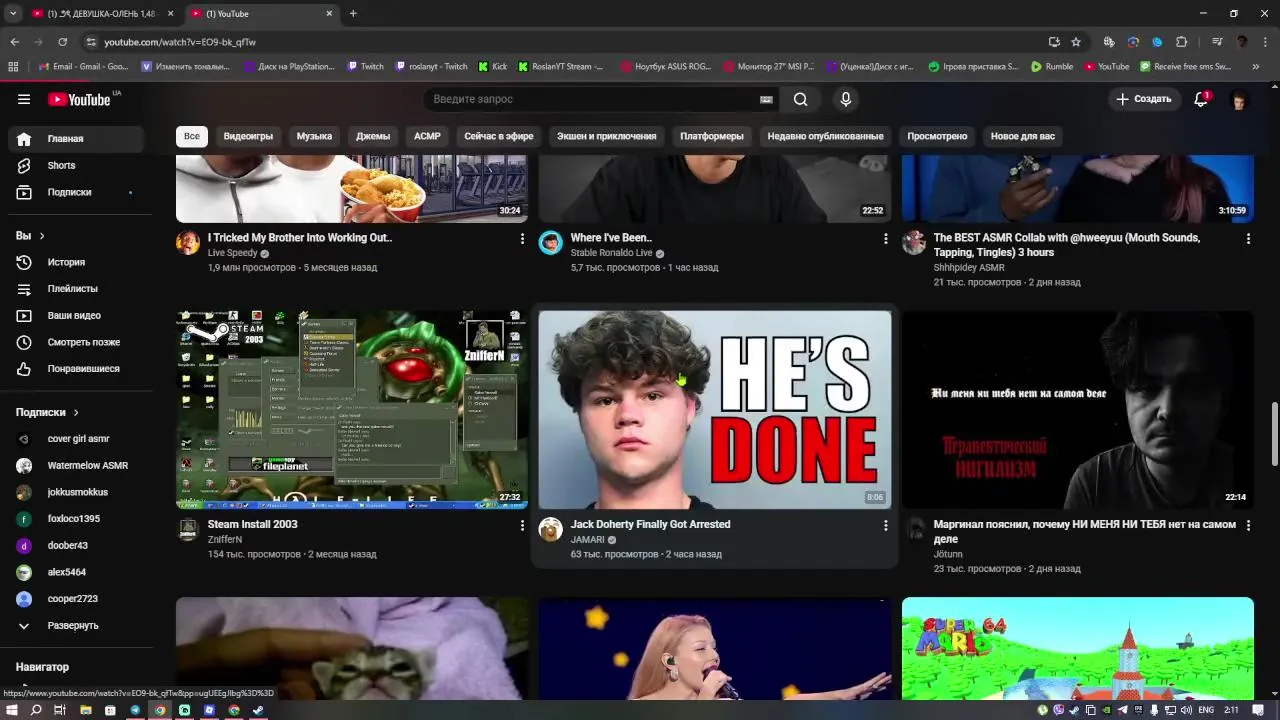Open foxloco1395 channel

click(78, 519)
